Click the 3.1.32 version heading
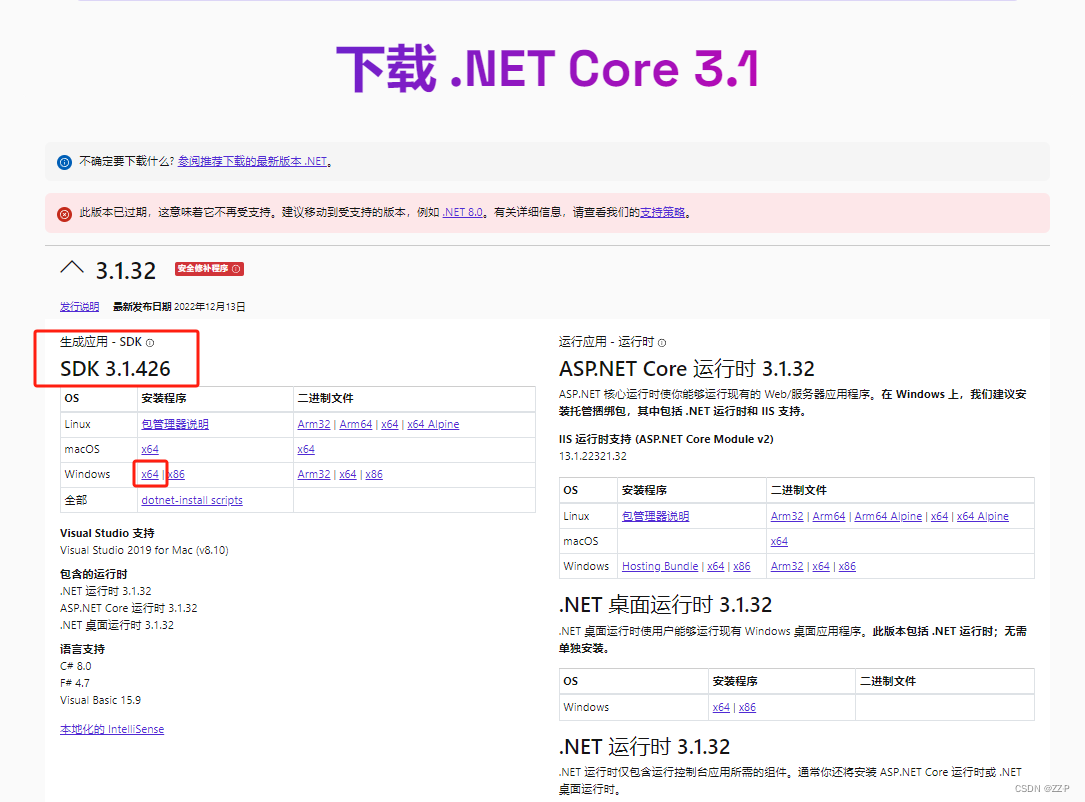 coord(126,271)
